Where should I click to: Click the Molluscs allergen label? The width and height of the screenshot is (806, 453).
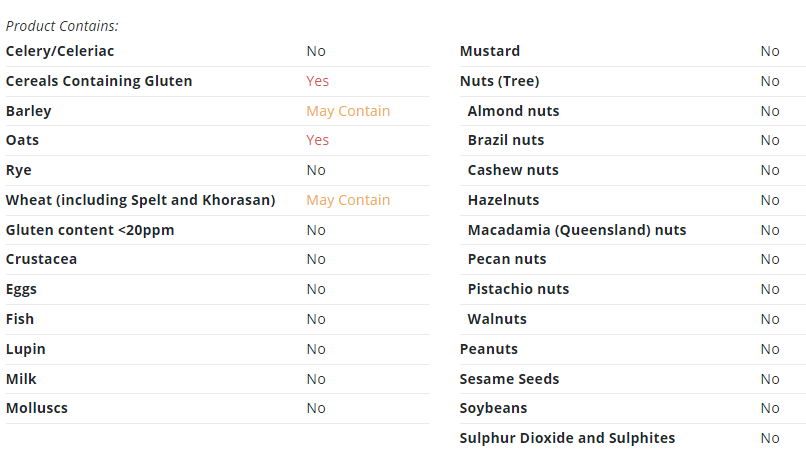[x=36, y=408]
